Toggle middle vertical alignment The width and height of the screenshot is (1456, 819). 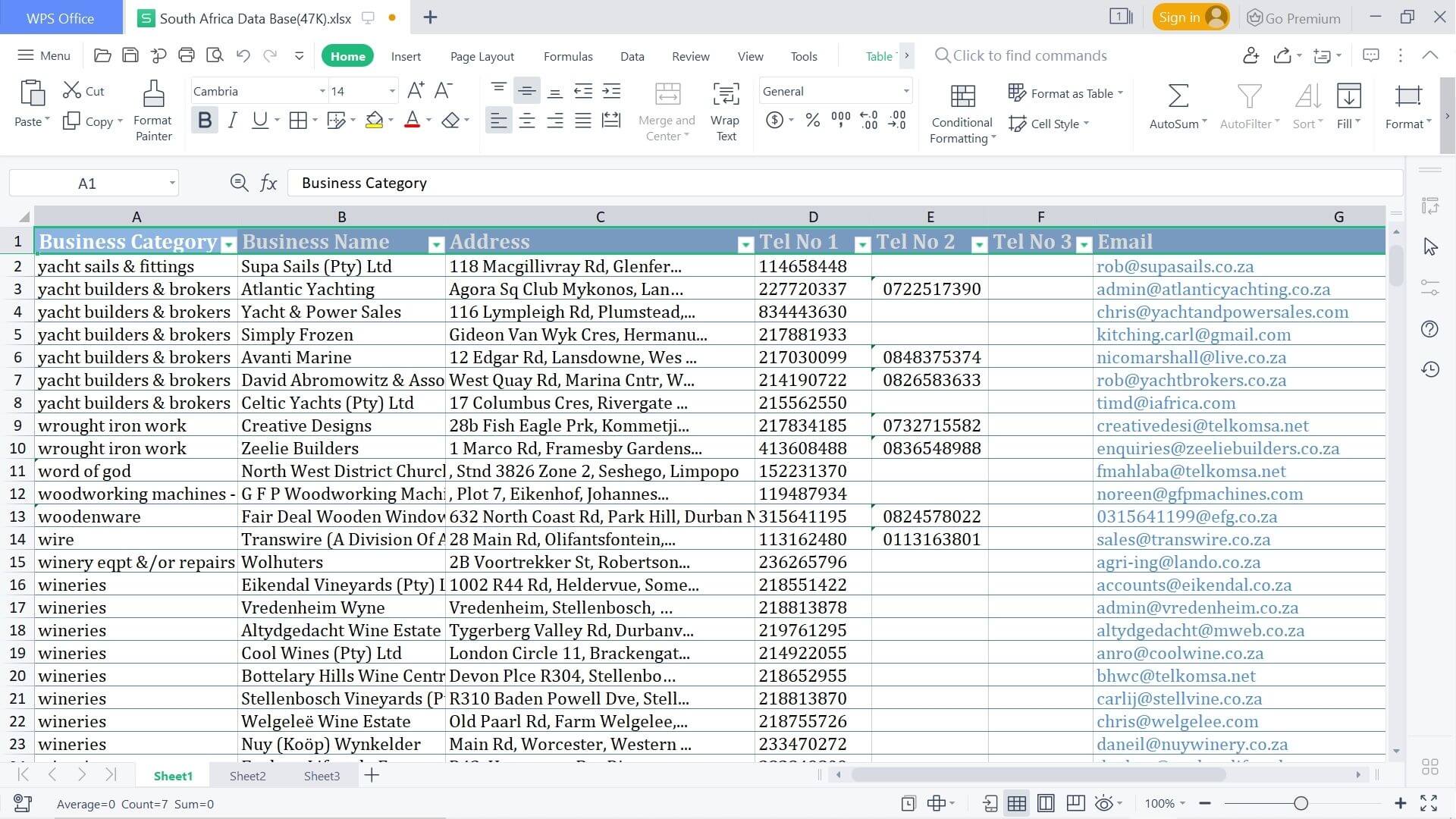pos(527,90)
